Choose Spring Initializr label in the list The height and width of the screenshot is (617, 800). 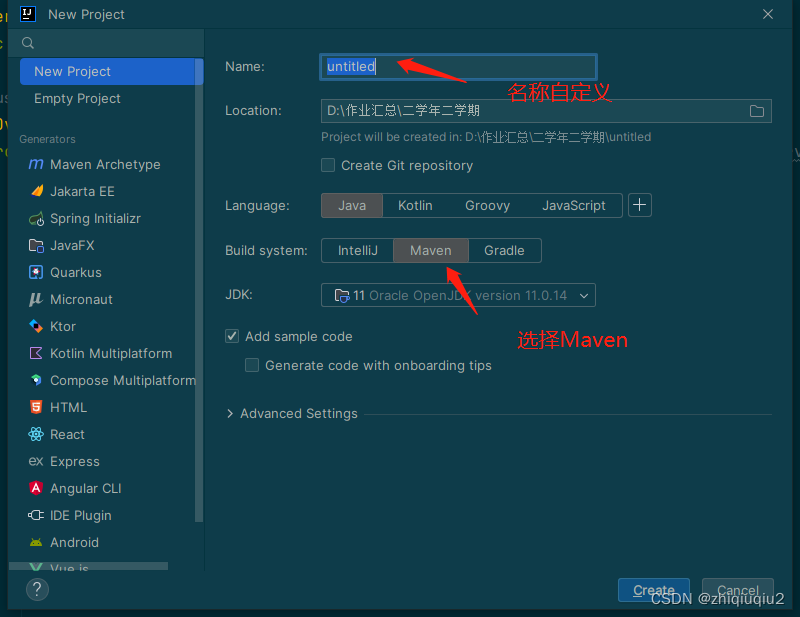coord(95,219)
